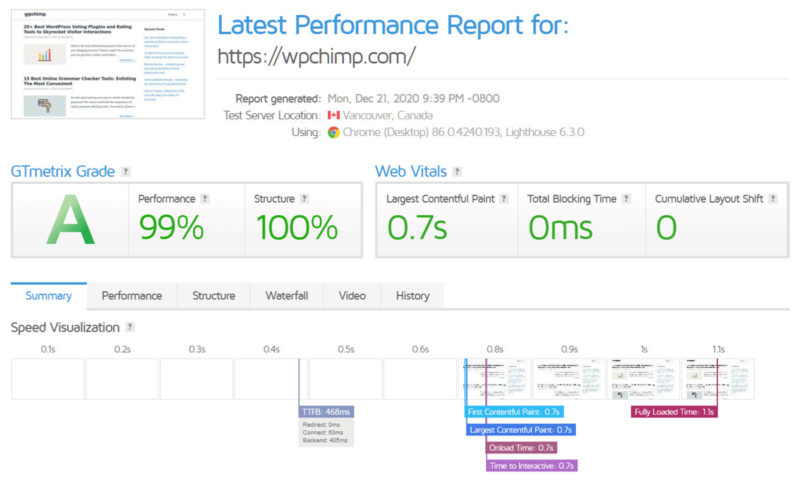
Task: Select the 0.8s filmstrip frame
Action: tap(494, 379)
